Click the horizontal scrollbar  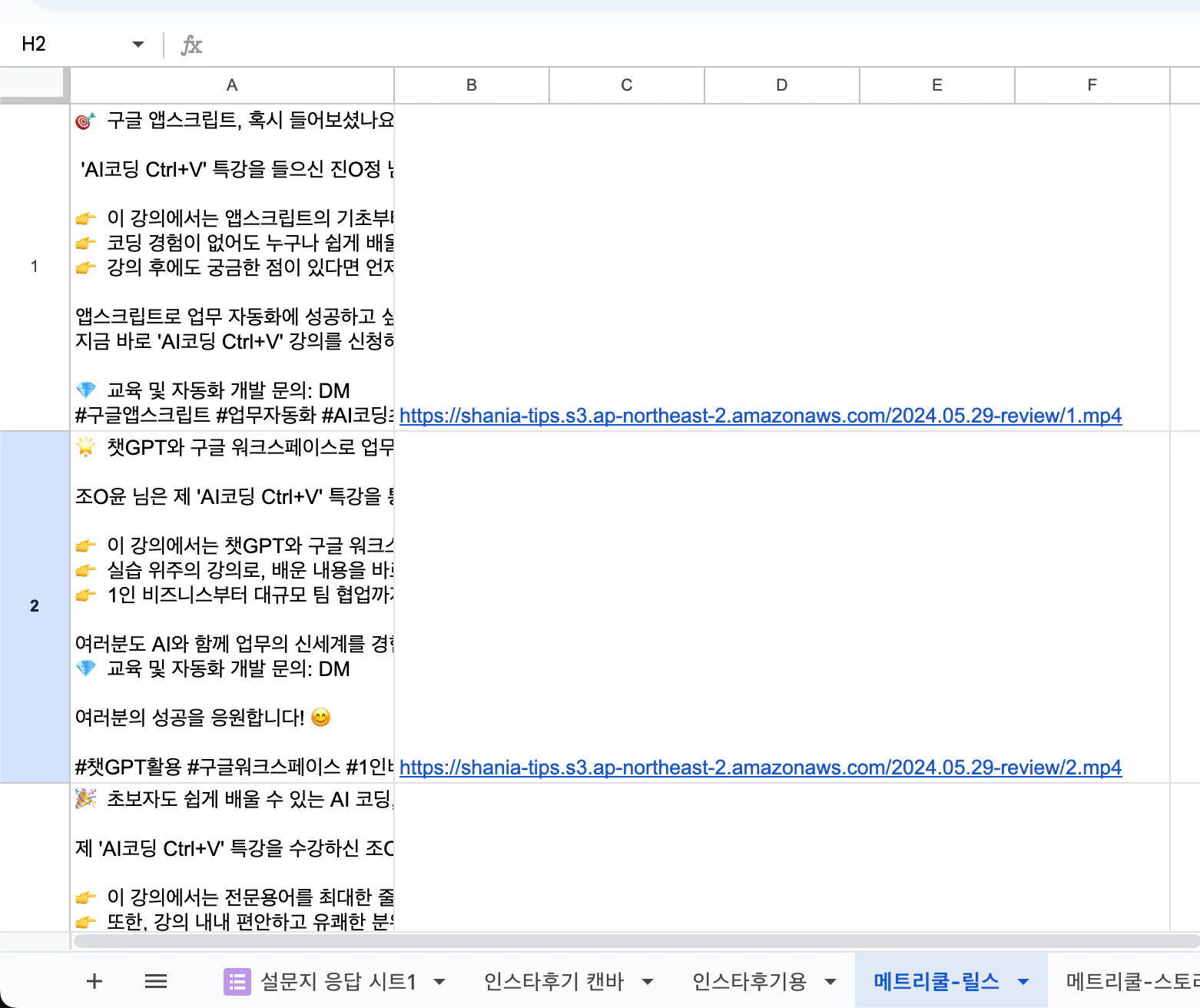(x=636, y=941)
